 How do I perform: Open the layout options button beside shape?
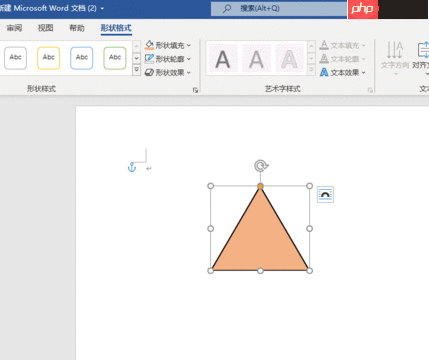pos(325,194)
